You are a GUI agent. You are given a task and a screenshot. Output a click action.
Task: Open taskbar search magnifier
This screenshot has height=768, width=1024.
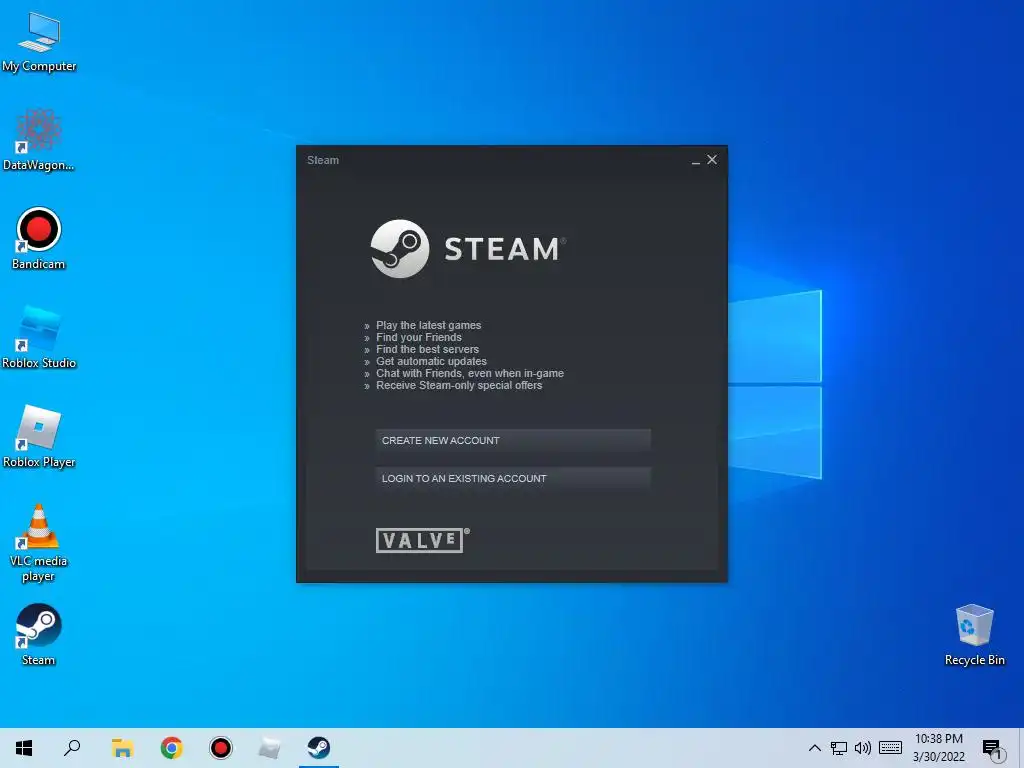tap(72, 748)
